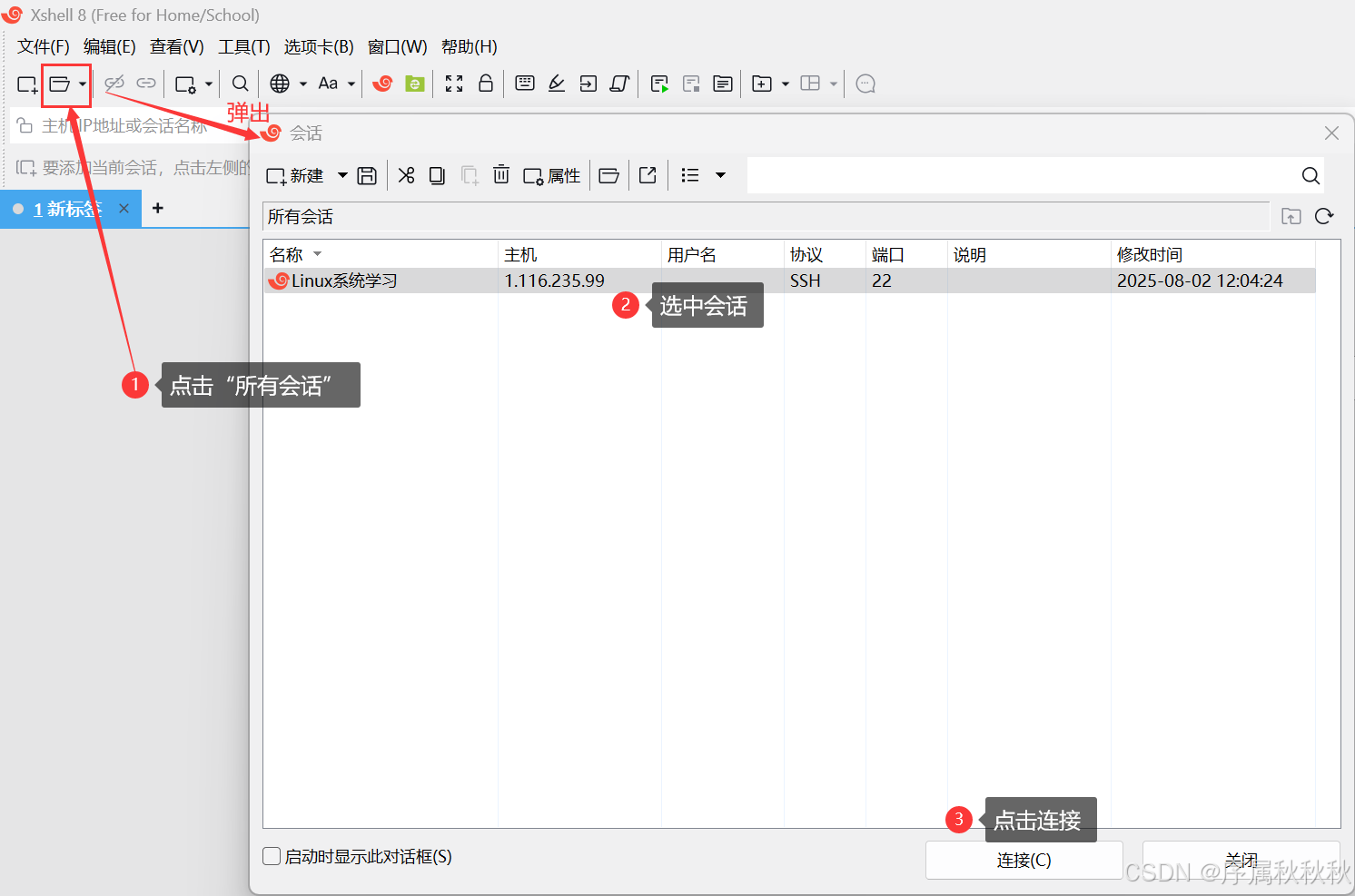The width and height of the screenshot is (1355, 896).
Task: Click the 连接(C) button
Action: click(x=1024, y=860)
